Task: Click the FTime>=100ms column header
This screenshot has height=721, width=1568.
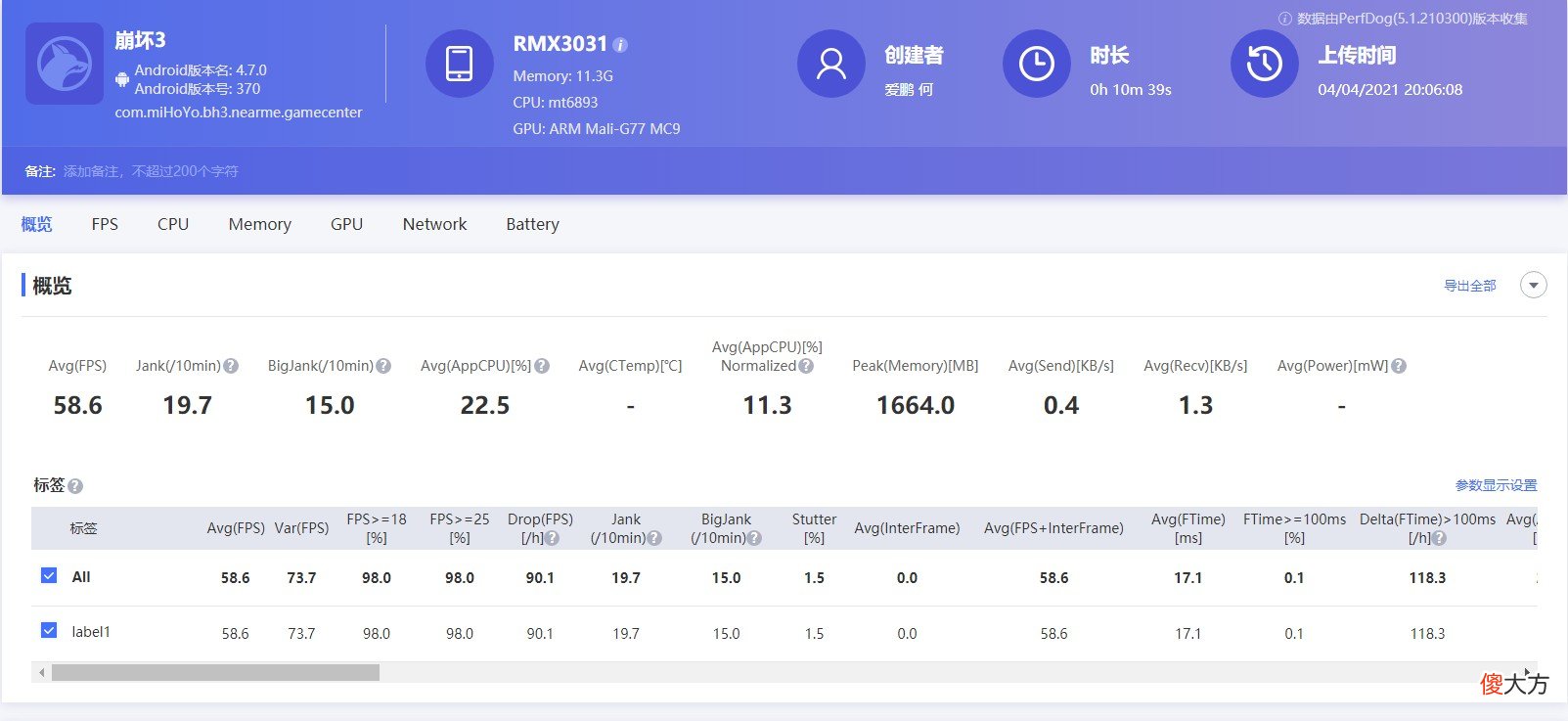Action: (1294, 528)
